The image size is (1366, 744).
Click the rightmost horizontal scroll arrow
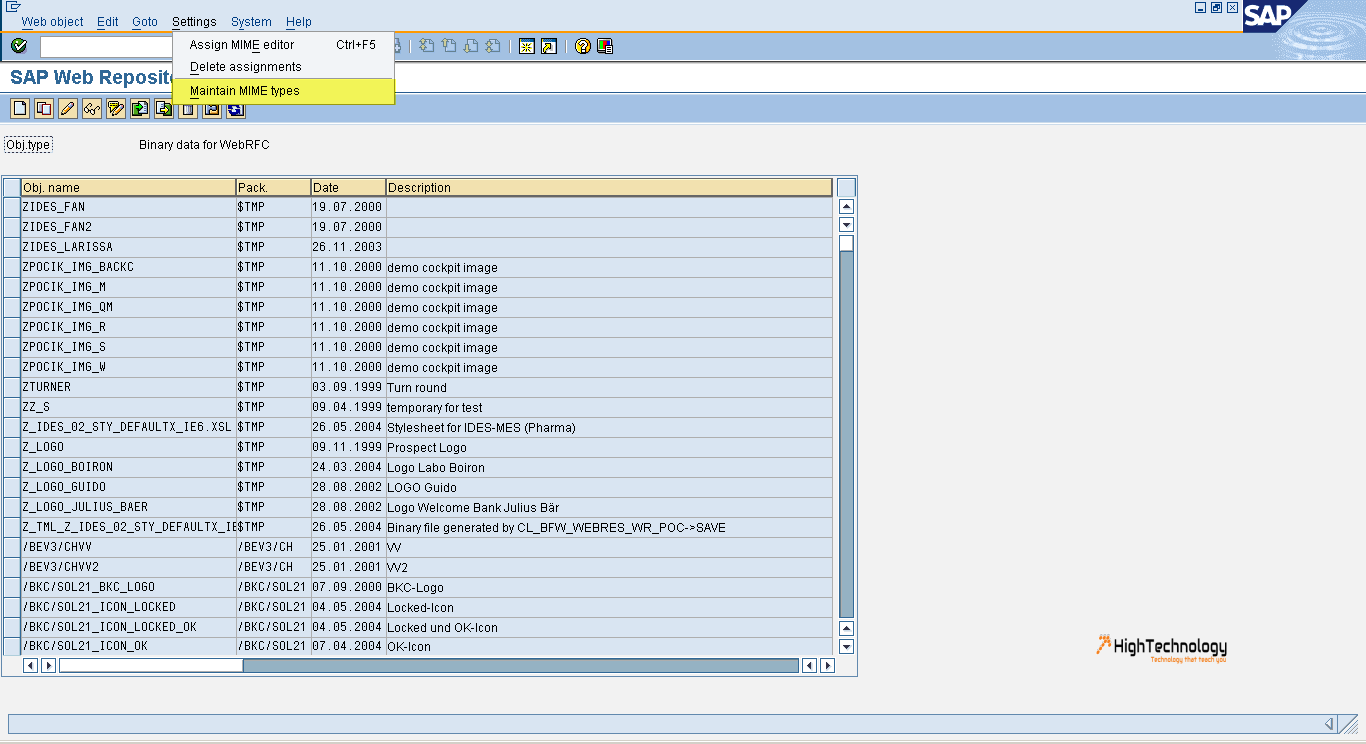[x=827, y=665]
